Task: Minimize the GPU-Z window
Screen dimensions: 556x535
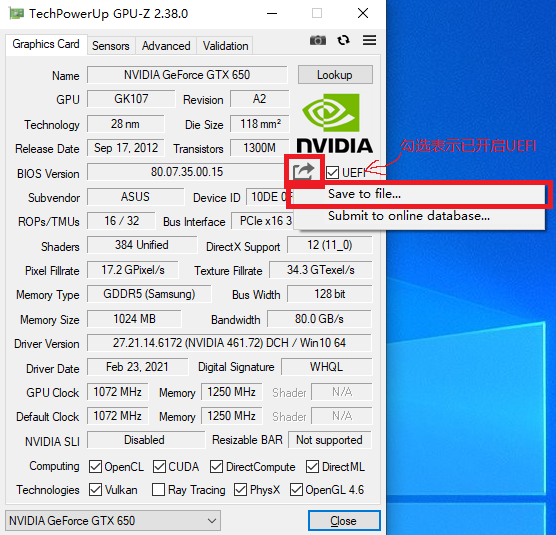Action: tap(272, 14)
